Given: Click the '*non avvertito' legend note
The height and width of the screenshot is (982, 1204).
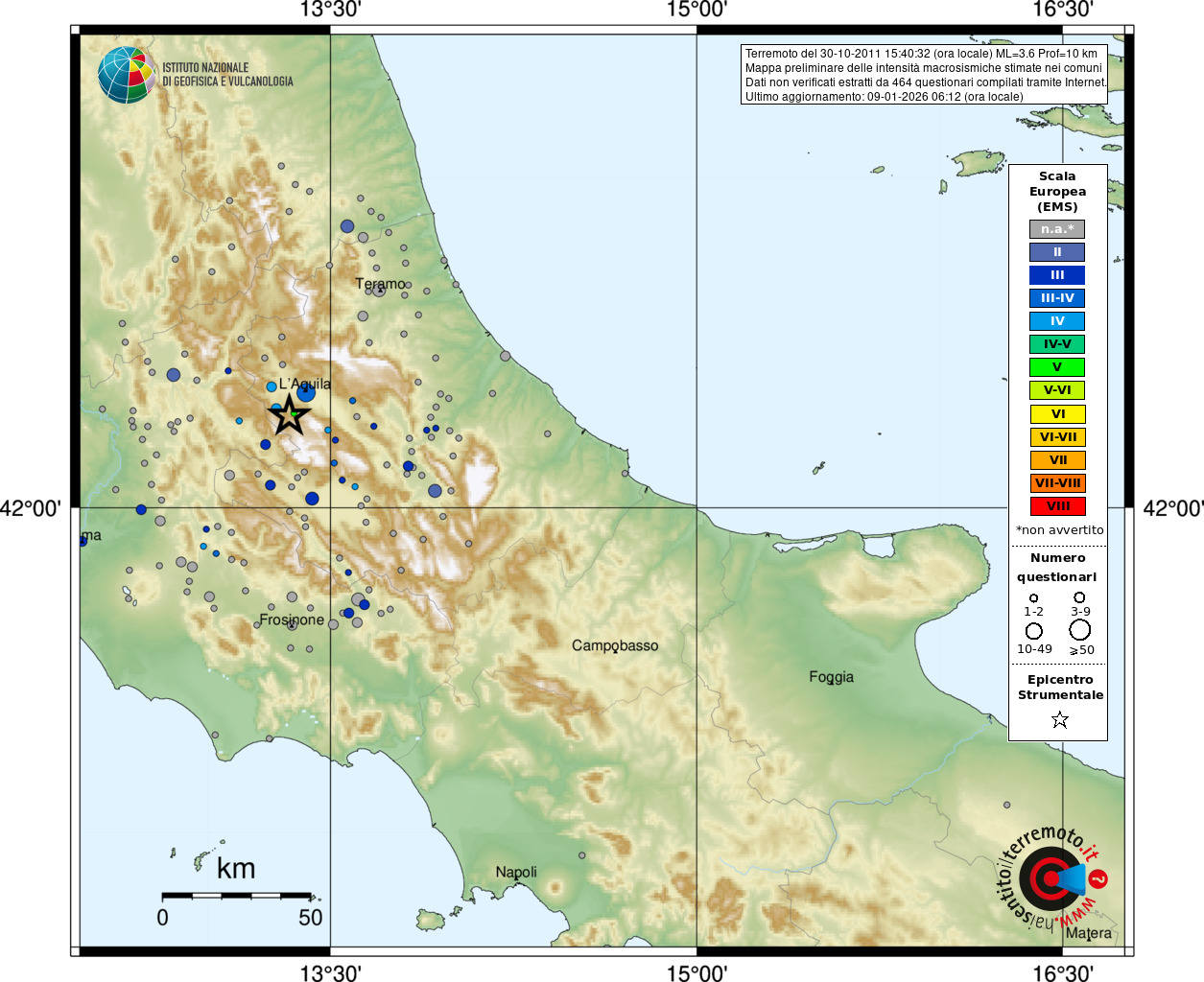Looking at the screenshot, I should point(1059,530).
